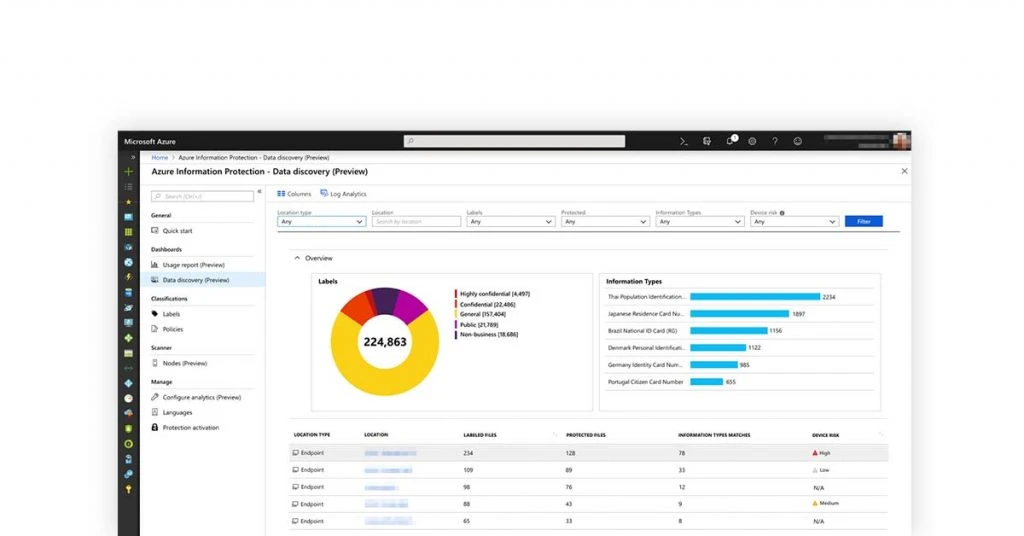
Task: Open the blurred location link with 109 labeled files
Action: click(x=388, y=470)
